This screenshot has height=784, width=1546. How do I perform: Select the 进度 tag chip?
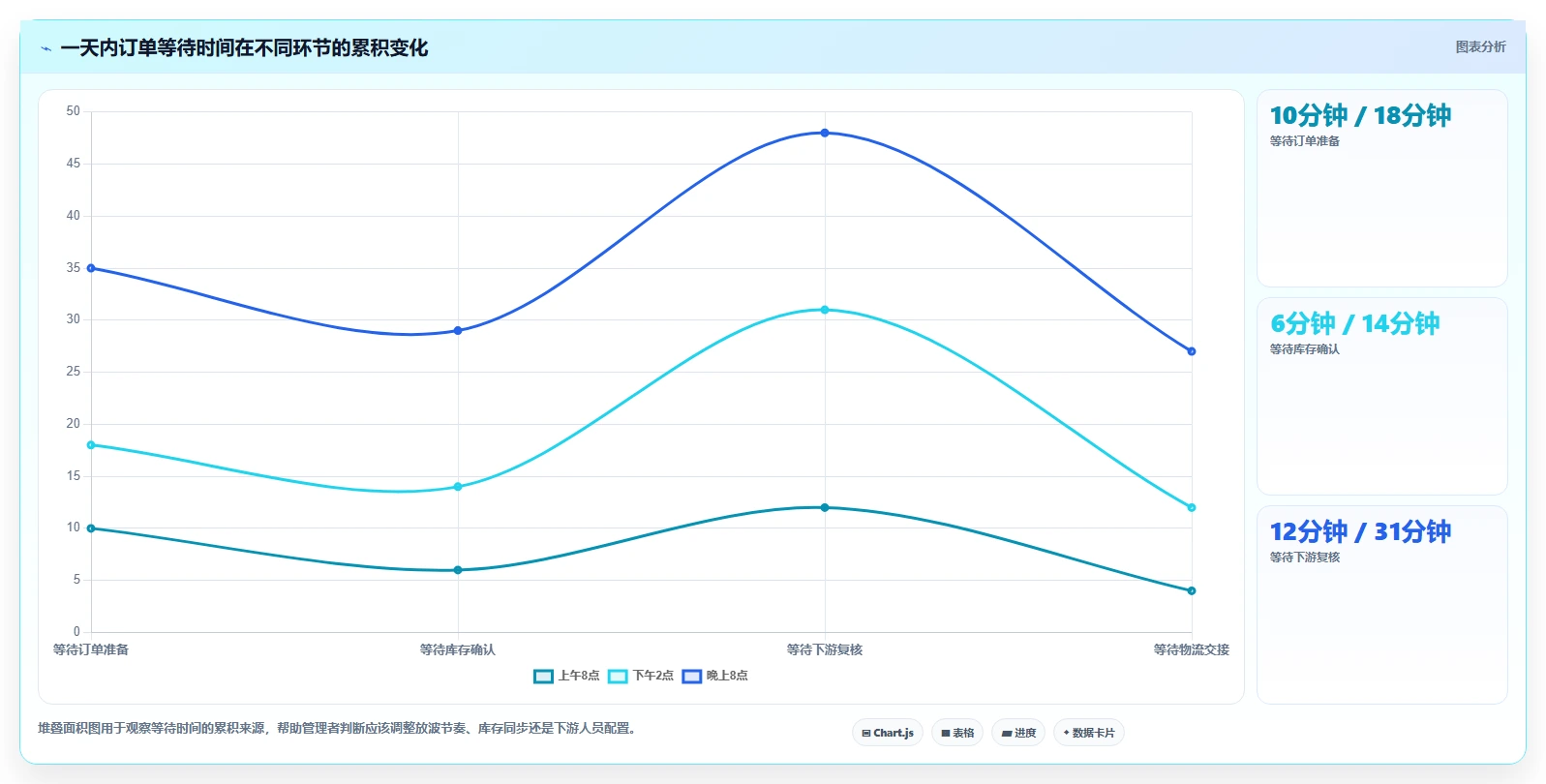tap(1018, 733)
